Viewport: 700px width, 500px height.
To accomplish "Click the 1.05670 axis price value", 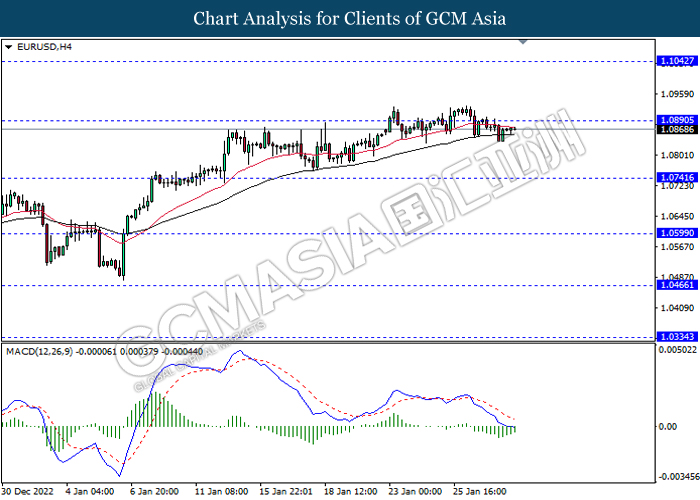I will pos(677,247).
